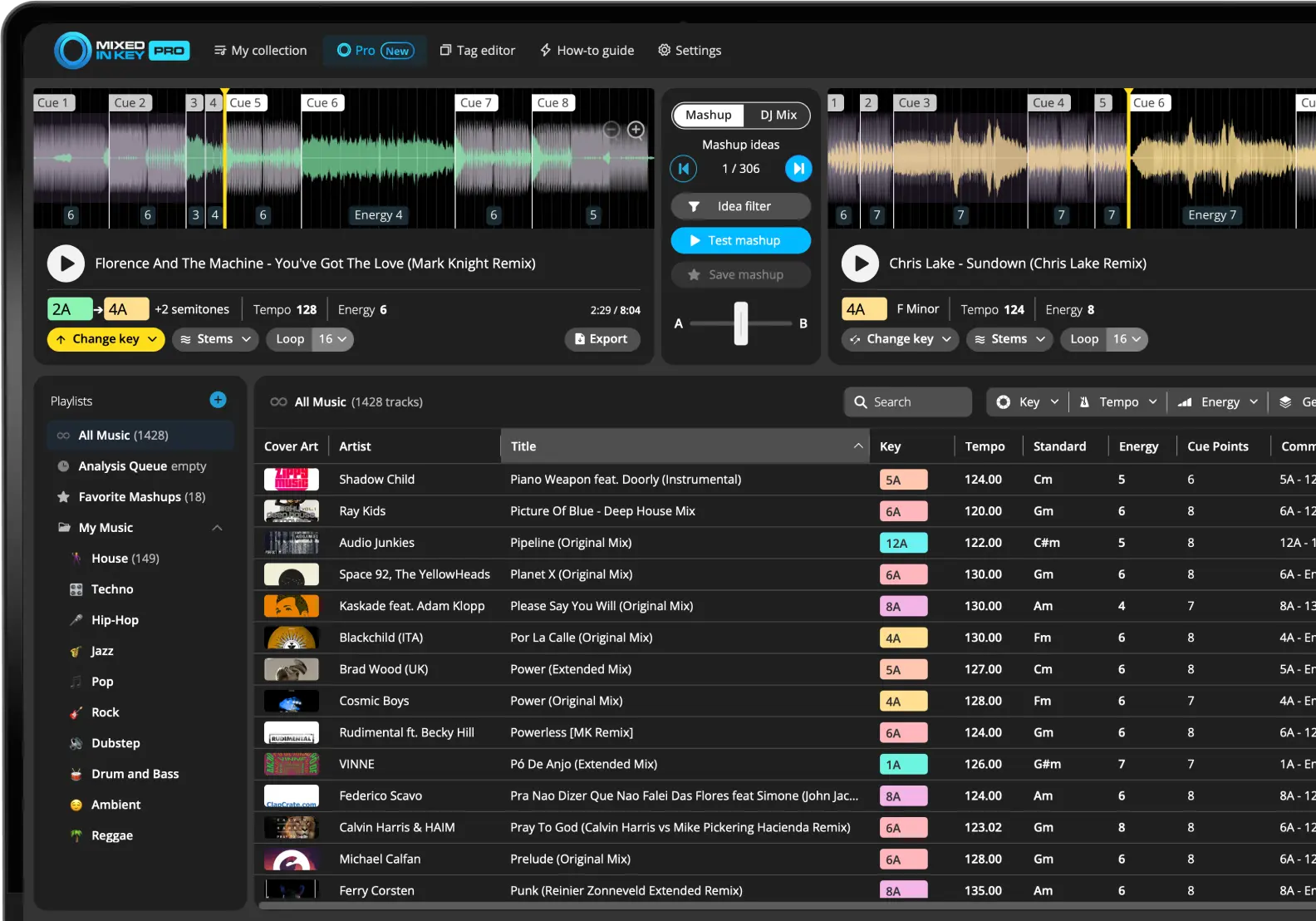Open left deck loop length 16 dropdown
The width and height of the screenshot is (1316, 921).
point(332,339)
